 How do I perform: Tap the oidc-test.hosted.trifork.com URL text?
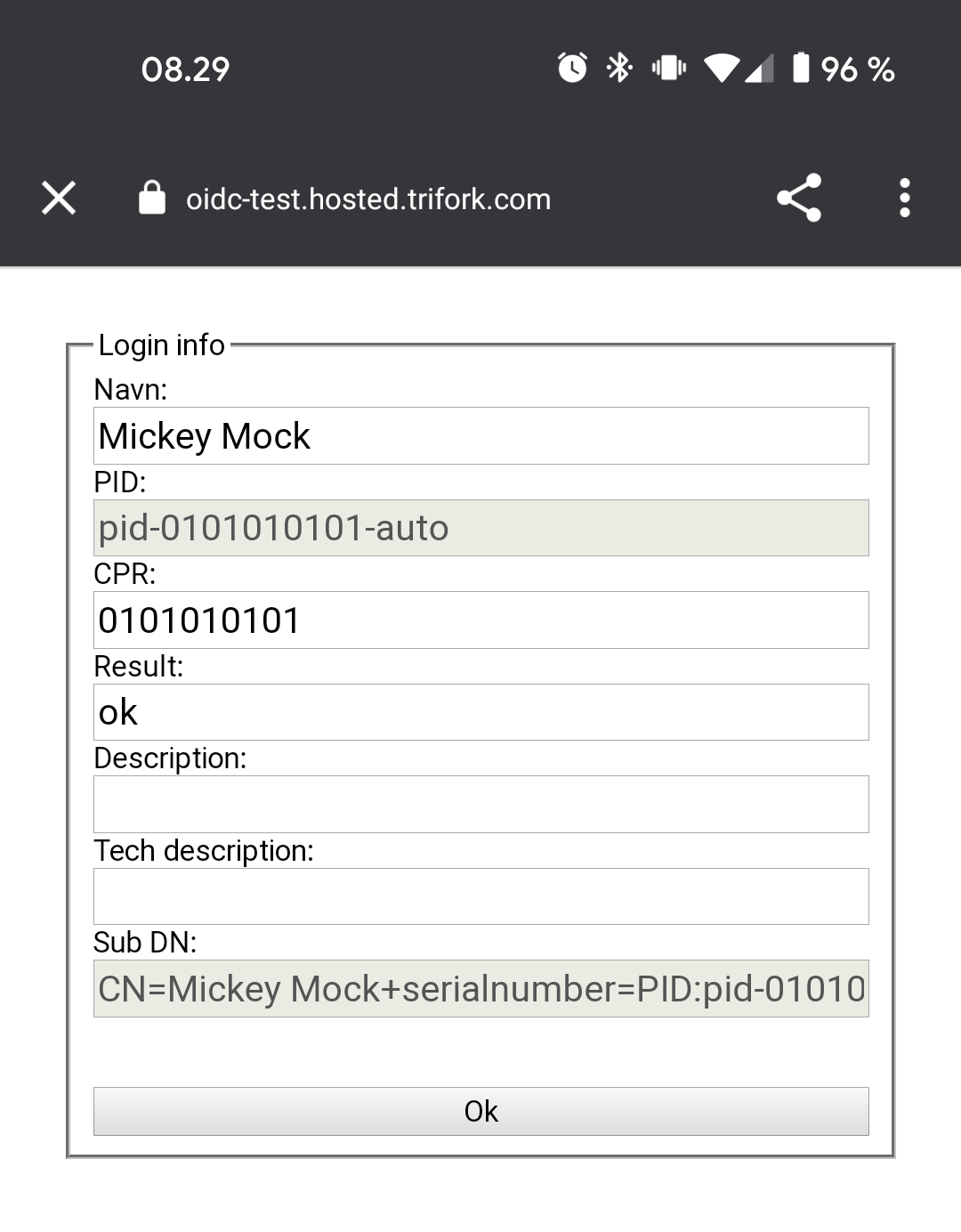pos(368,199)
